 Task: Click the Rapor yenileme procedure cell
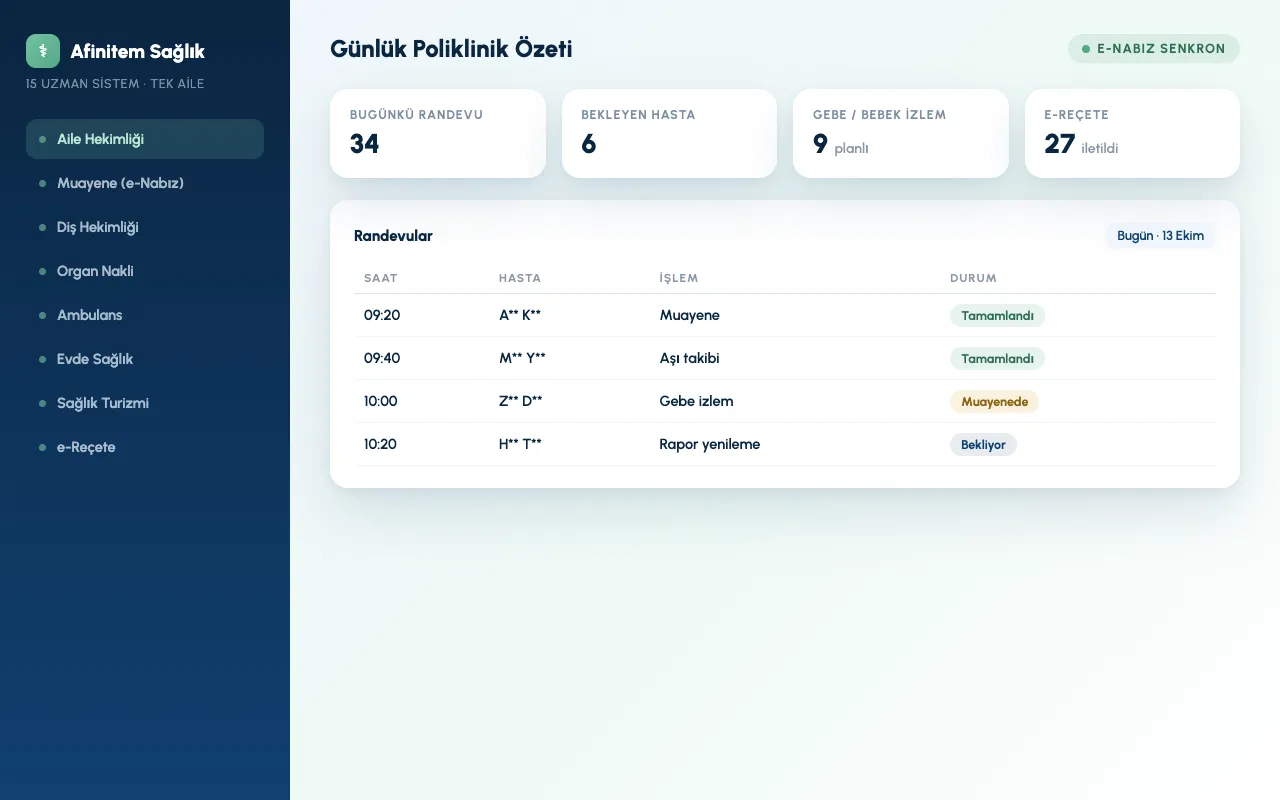(710, 444)
